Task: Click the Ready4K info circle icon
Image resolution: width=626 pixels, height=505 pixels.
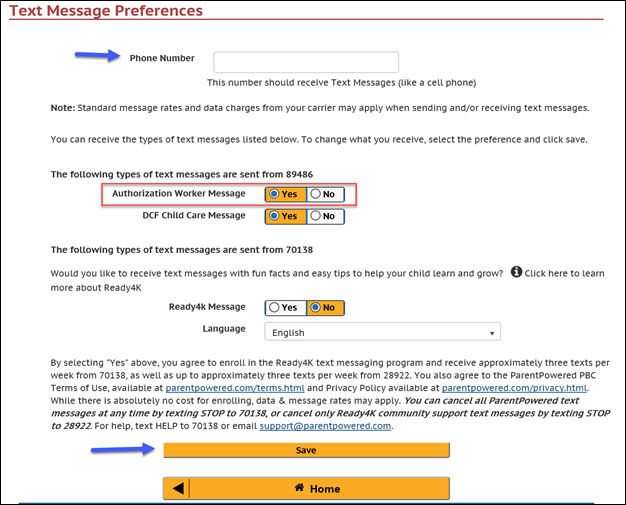Action: point(516,271)
